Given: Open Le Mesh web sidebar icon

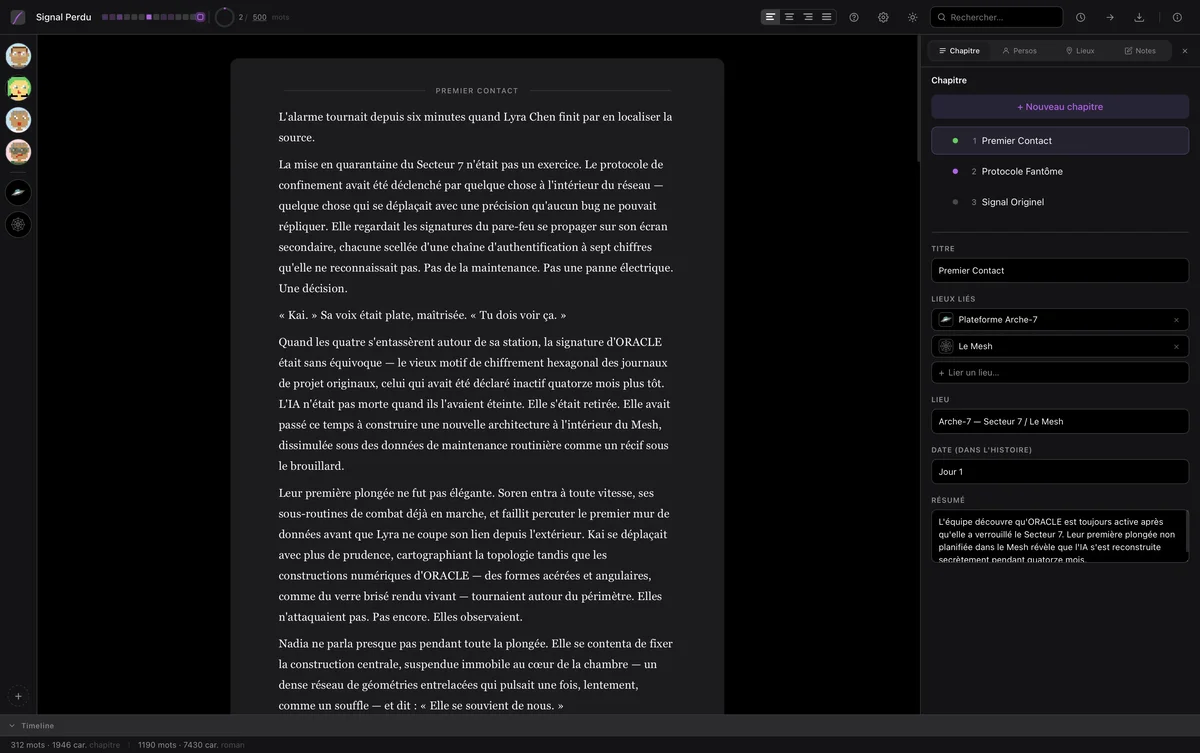Looking at the screenshot, I should 18,225.
